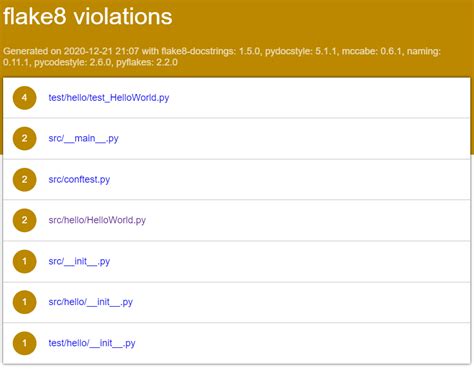This screenshot has width=474, height=370.
Task: Open the test/hello/__init__.py report link
Action: [x=92, y=343]
